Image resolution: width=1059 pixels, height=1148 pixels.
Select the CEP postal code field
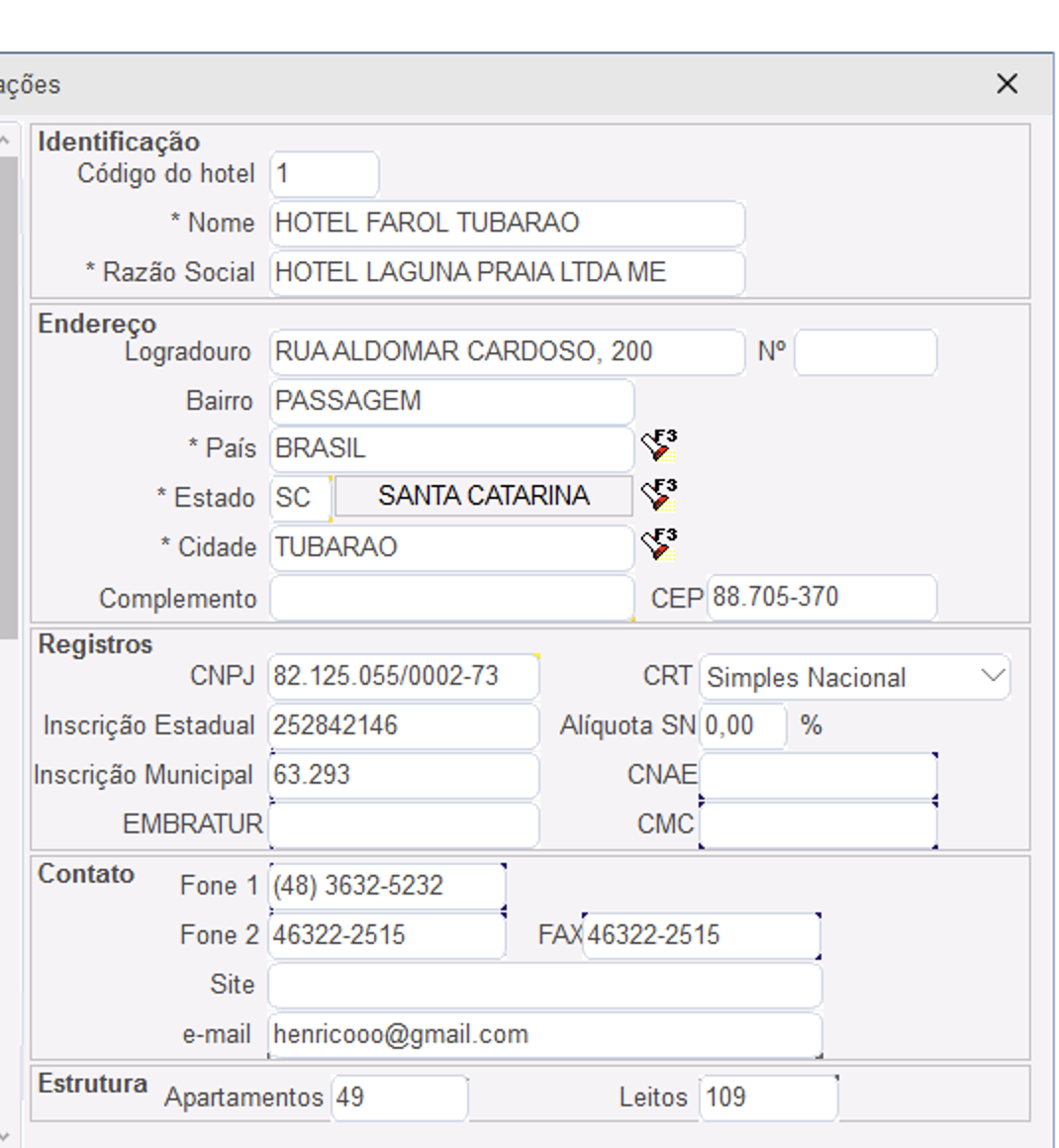(820, 597)
